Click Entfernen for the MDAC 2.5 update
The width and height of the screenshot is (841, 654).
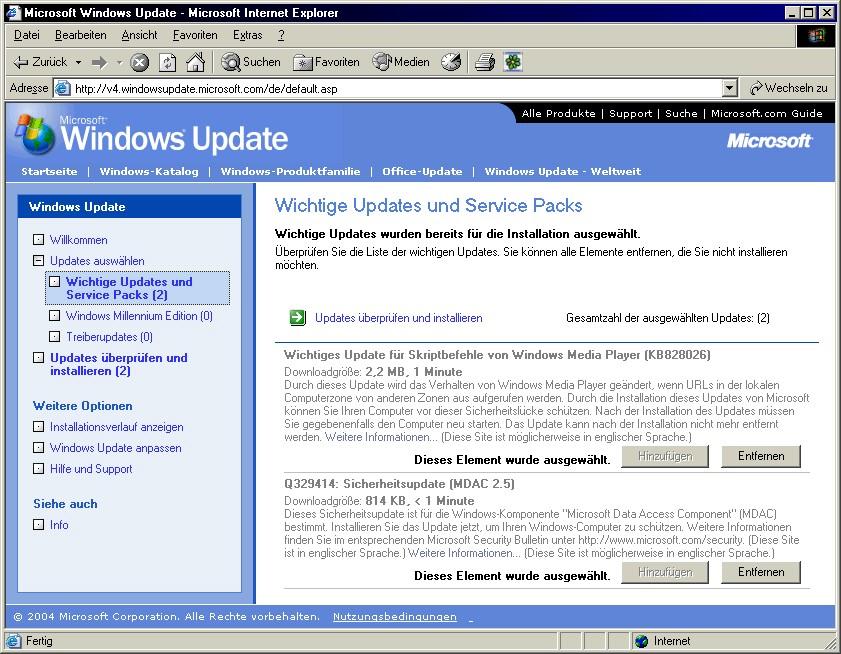760,572
